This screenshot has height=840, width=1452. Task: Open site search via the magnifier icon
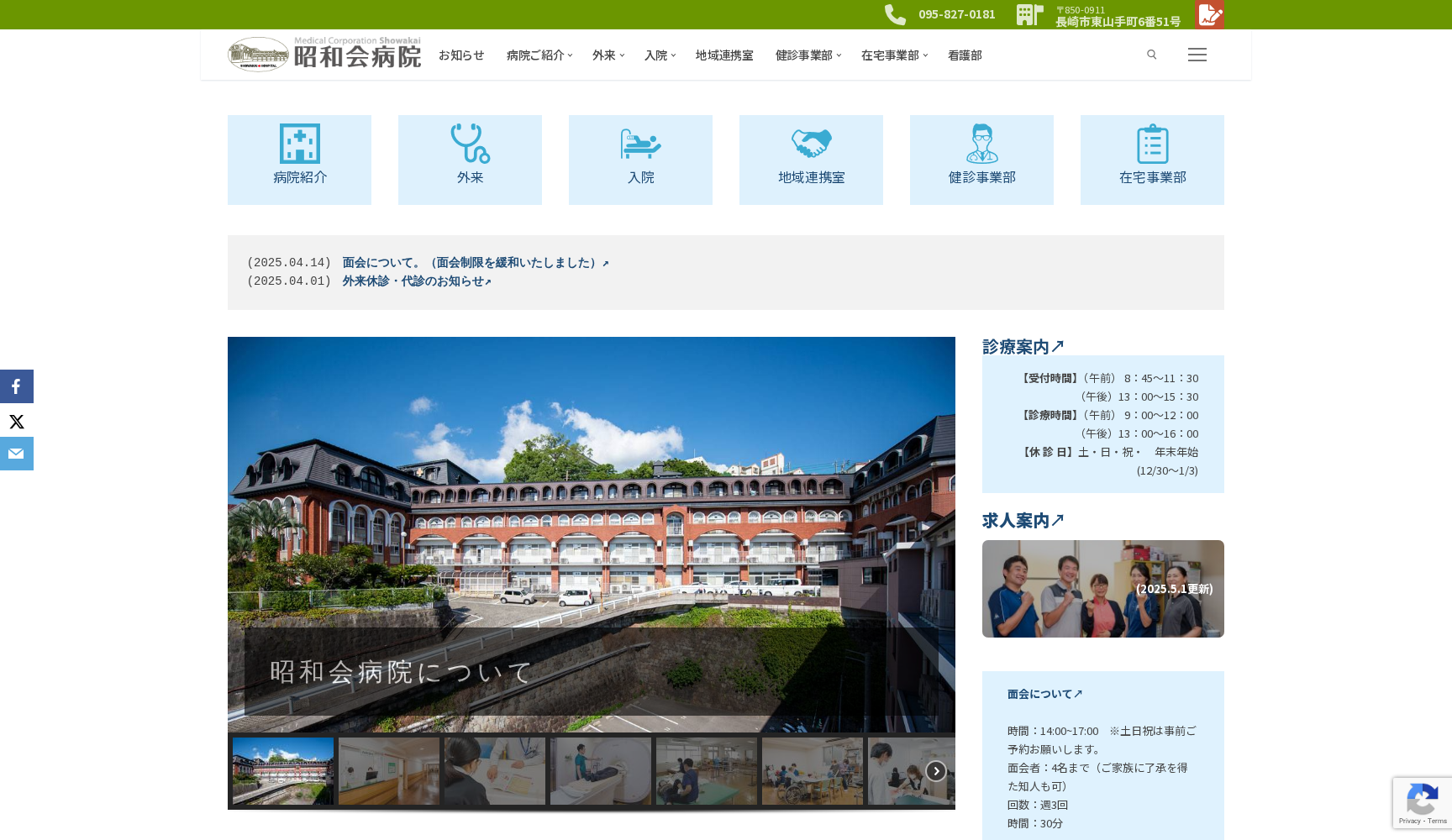1151,55
